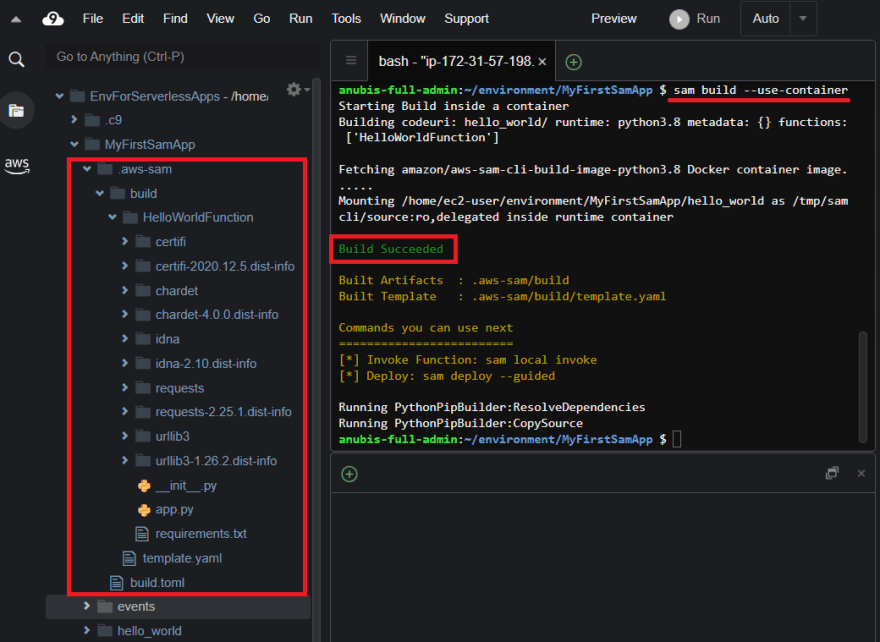
Task: Click the Run play icon
Action: 679,19
